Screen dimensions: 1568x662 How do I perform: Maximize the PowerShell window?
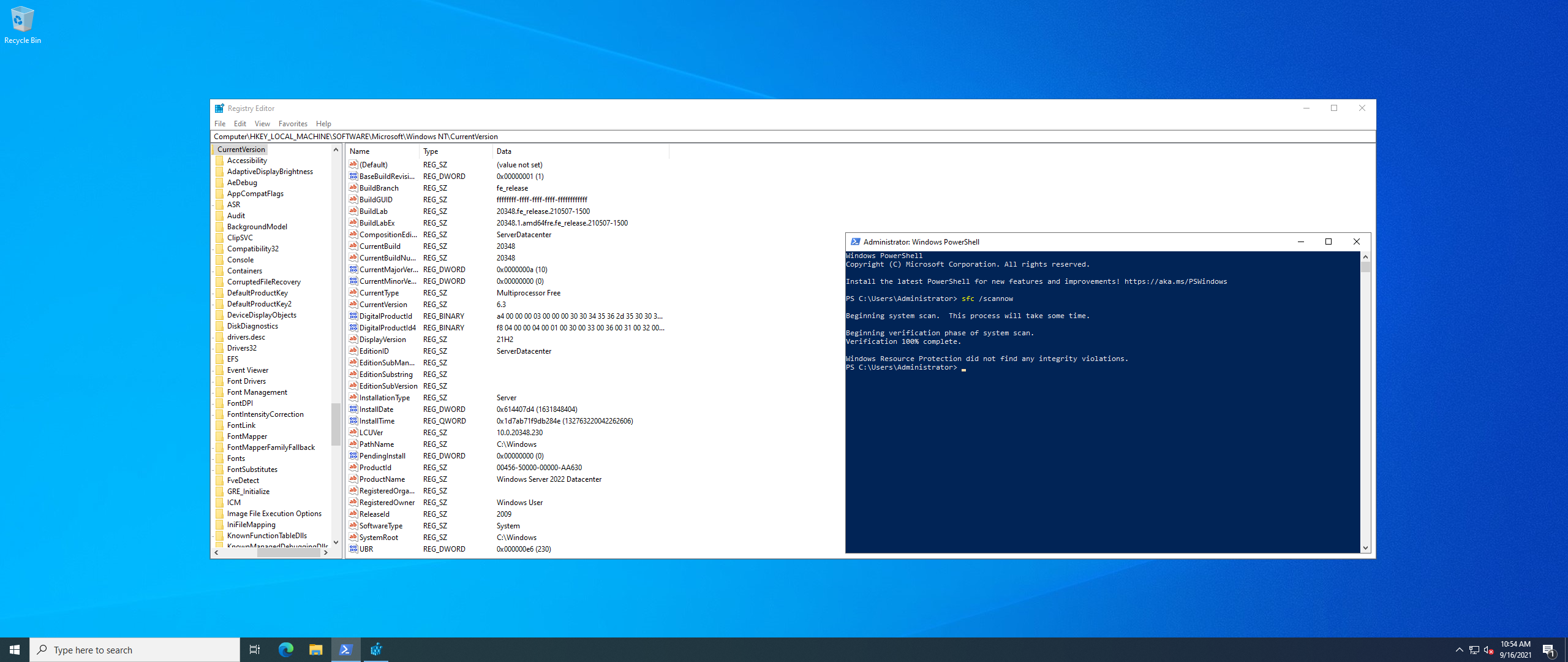[1329, 242]
